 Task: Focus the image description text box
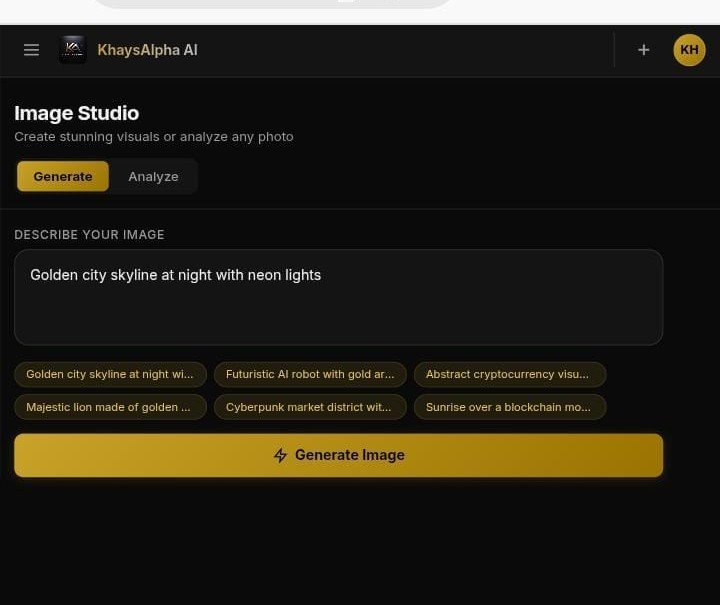(x=338, y=297)
